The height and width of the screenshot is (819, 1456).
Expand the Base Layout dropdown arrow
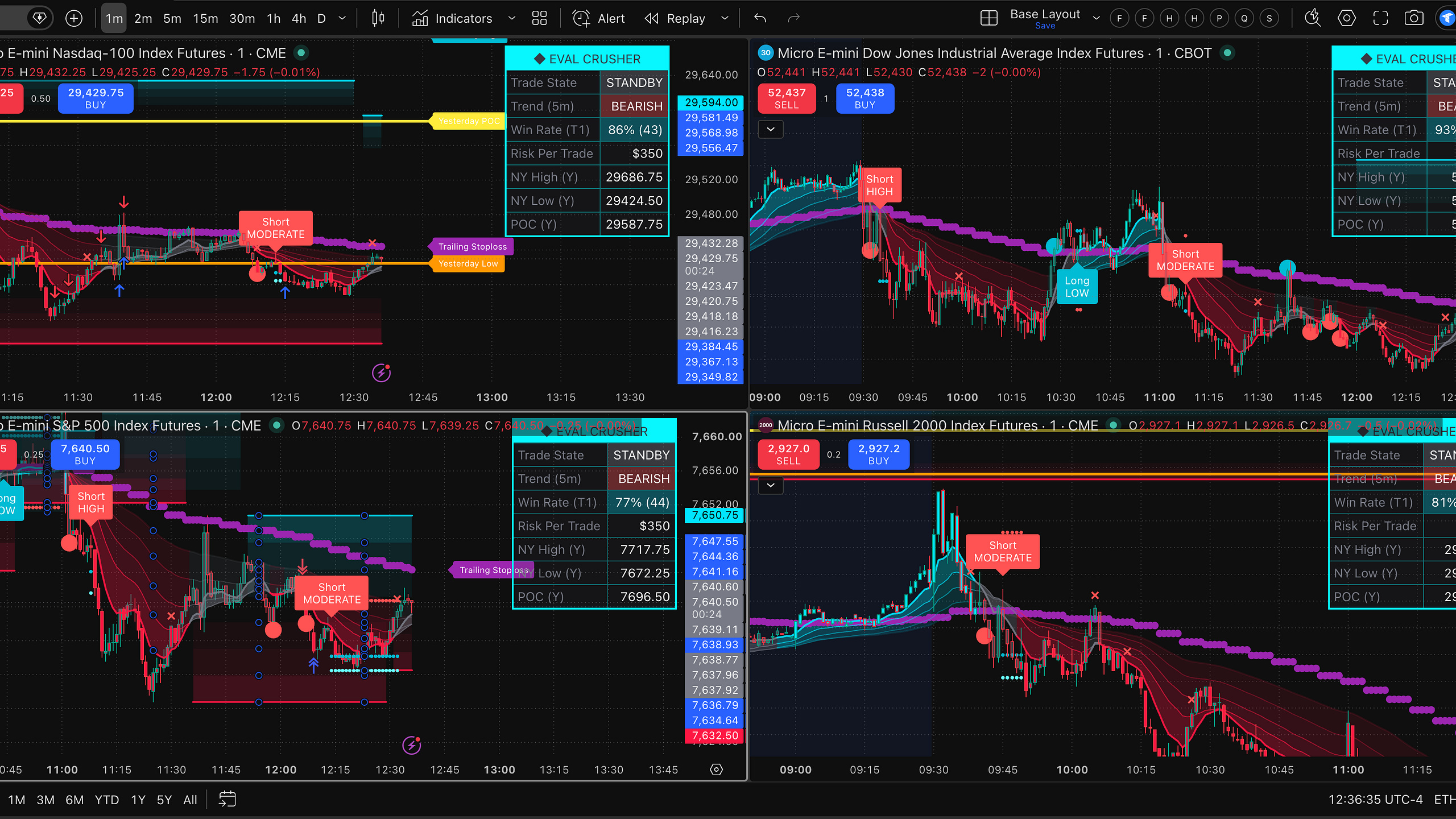pyautogui.click(x=1096, y=18)
